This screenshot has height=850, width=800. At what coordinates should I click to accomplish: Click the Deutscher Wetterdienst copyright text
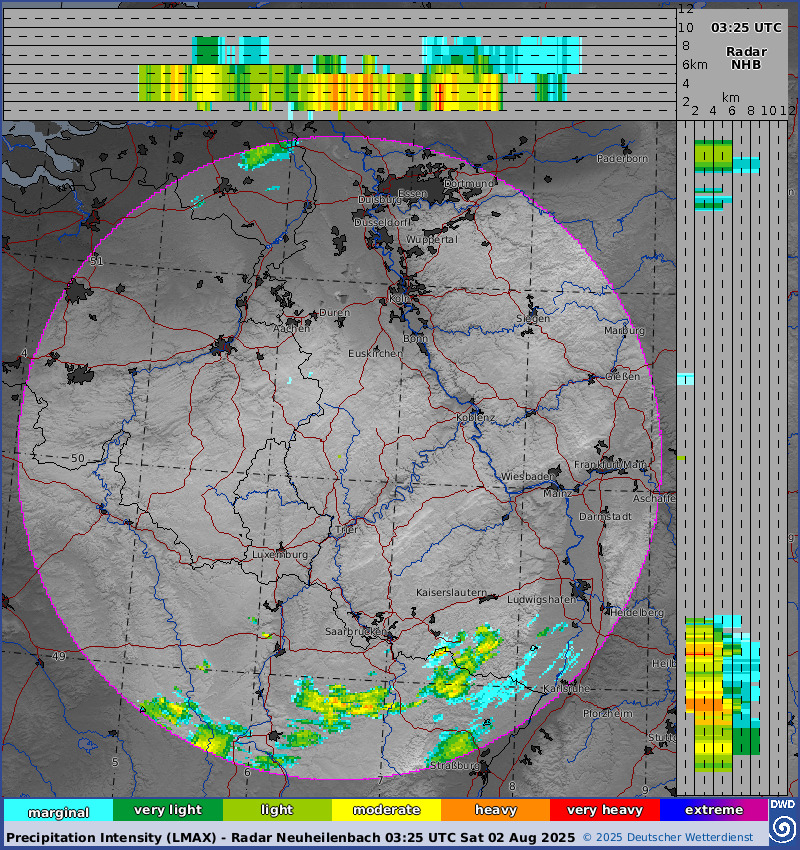(668, 838)
